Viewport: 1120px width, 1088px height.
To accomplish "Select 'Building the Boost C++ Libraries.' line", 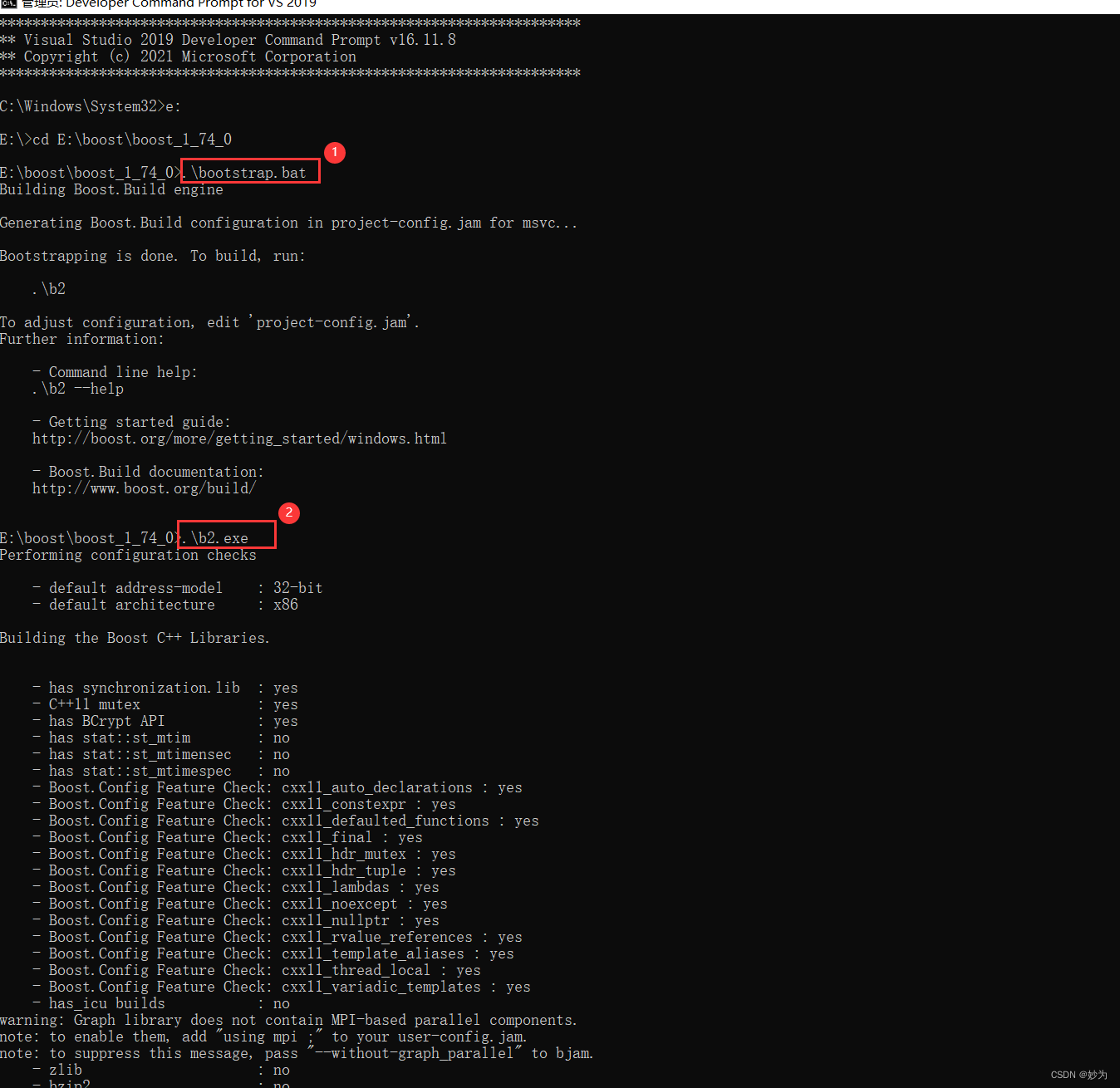I will tap(135, 638).
